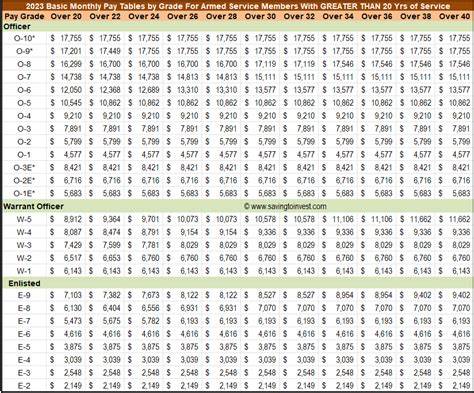Select the "Over 28" column header
This screenshot has height=393, width=474.
221,16
